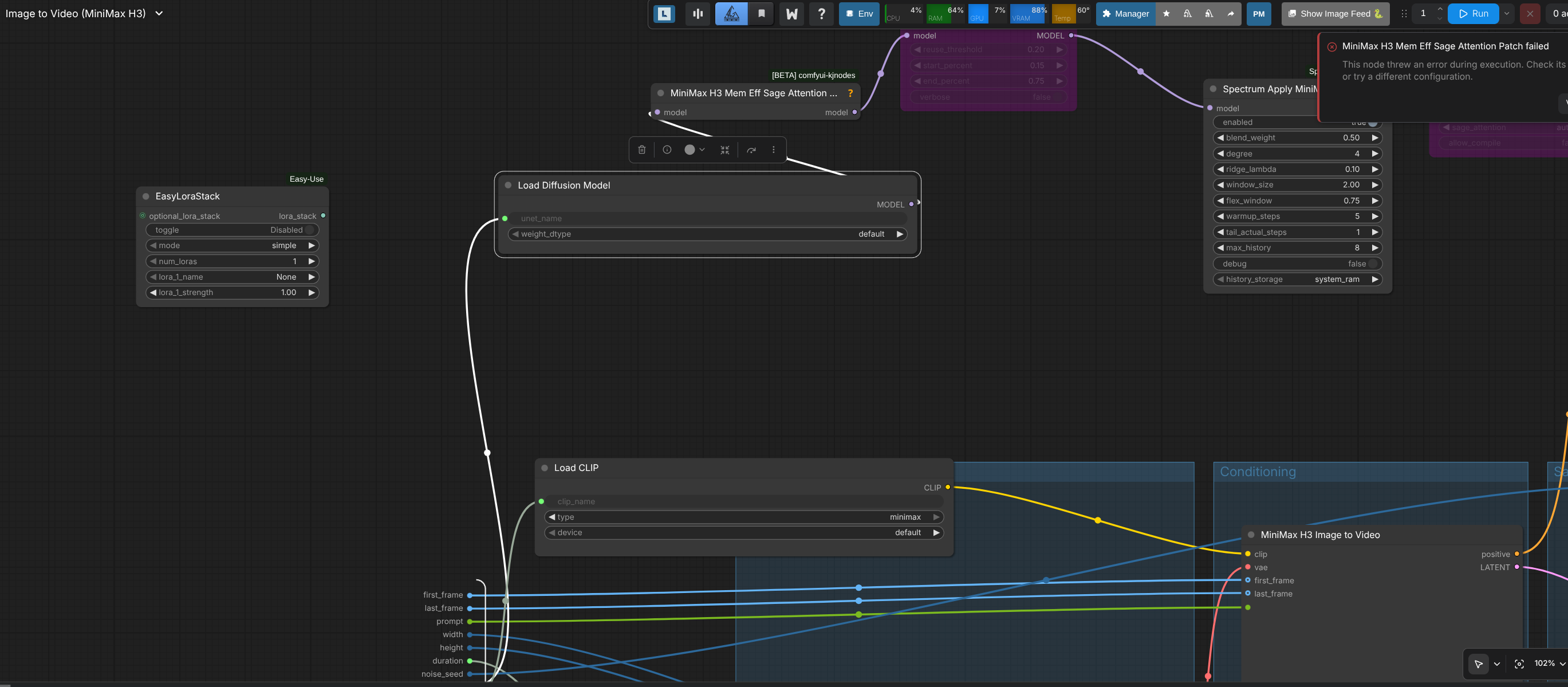Open the node color picker dropdown

[695, 150]
